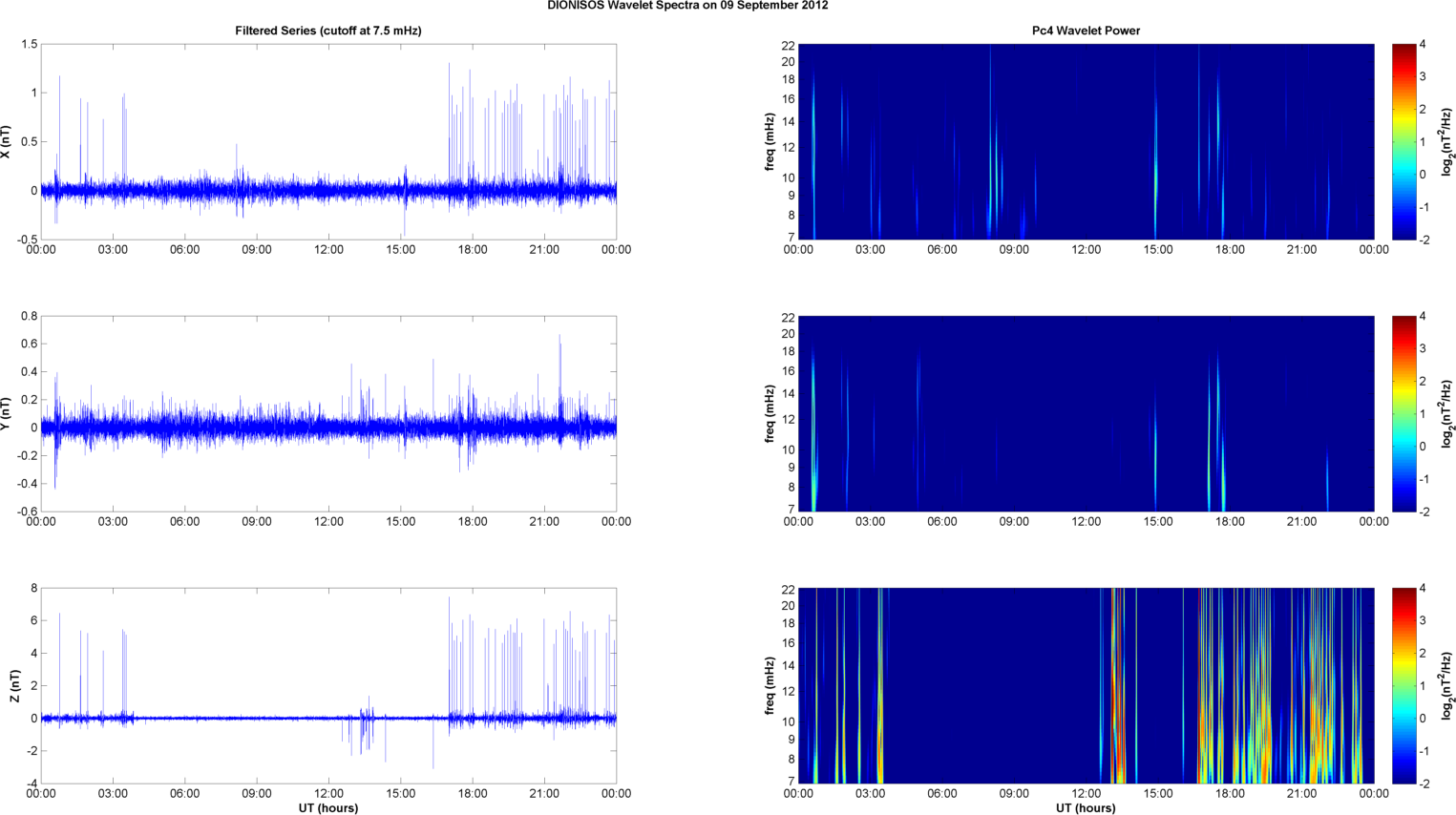This screenshot has height=815, width=1456.
Task: Click the color bar beside the Z wavelet spectrogram
Action: tap(1403, 685)
